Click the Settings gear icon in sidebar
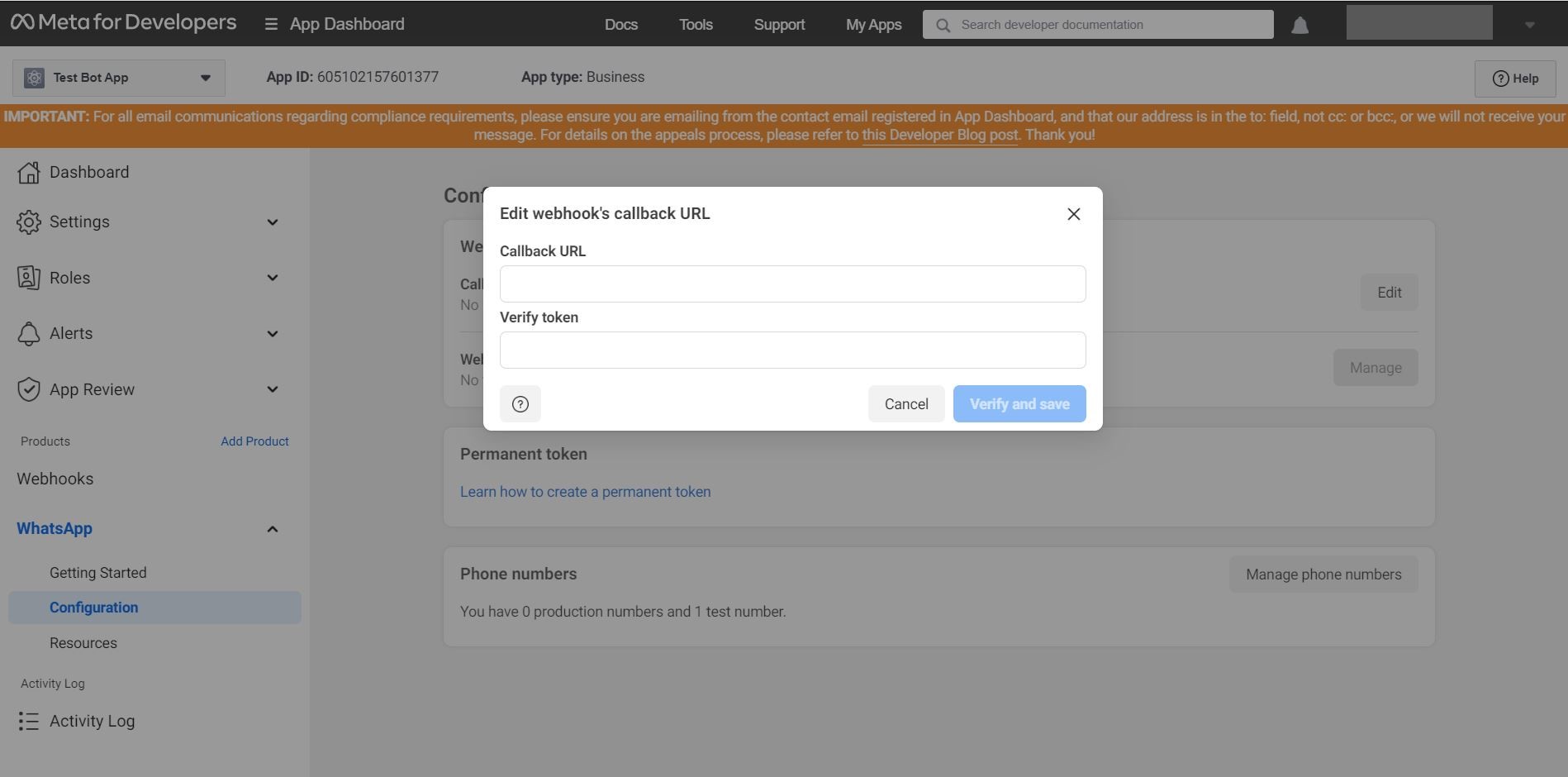Image resolution: width=1568 pixels, height=777 pixels. (29, 222)
